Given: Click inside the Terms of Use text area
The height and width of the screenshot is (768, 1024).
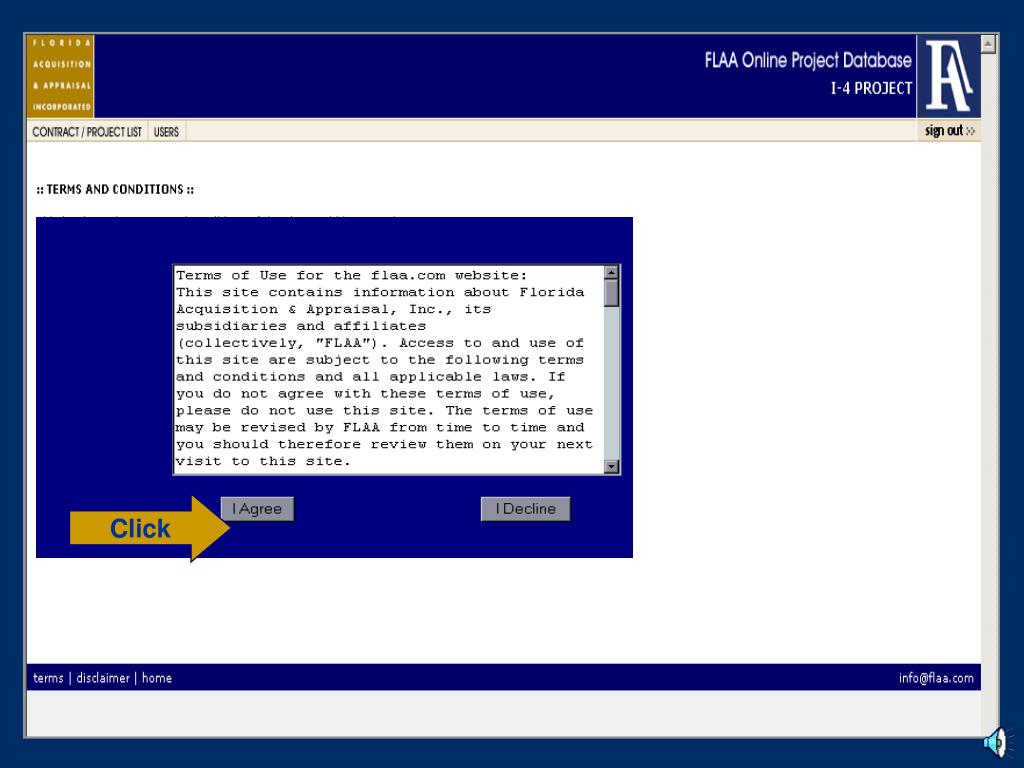Looking at the screenshot, I should pyautogui.click(x=389, y=369).
